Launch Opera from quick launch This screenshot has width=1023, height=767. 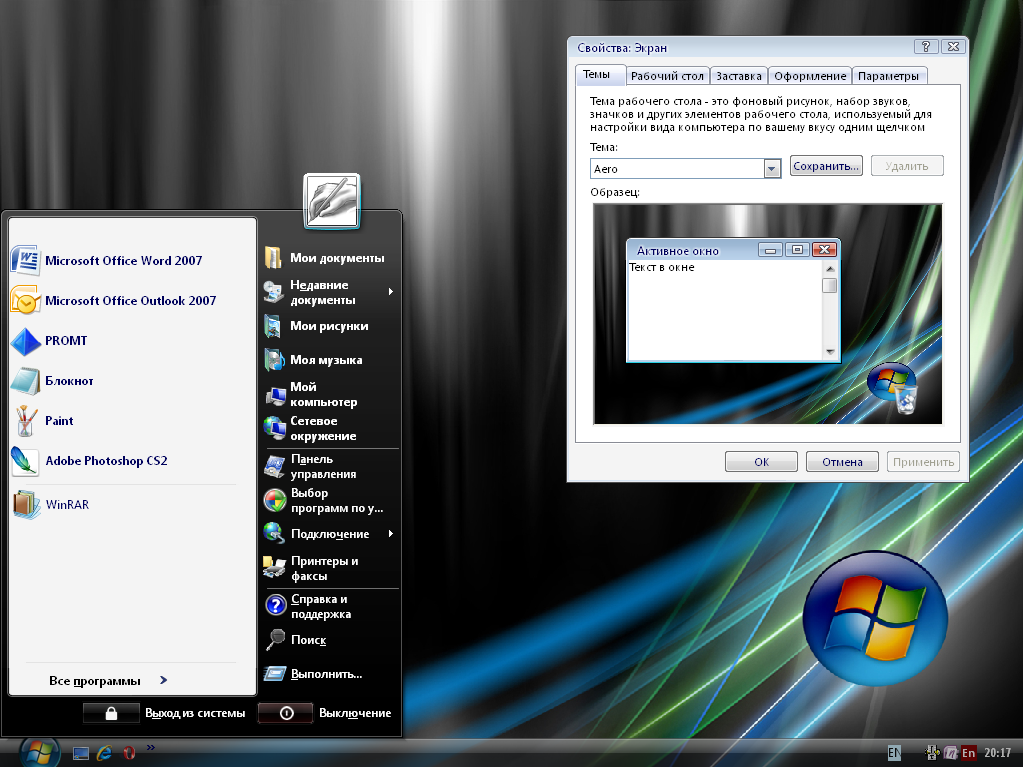(129, 753)
